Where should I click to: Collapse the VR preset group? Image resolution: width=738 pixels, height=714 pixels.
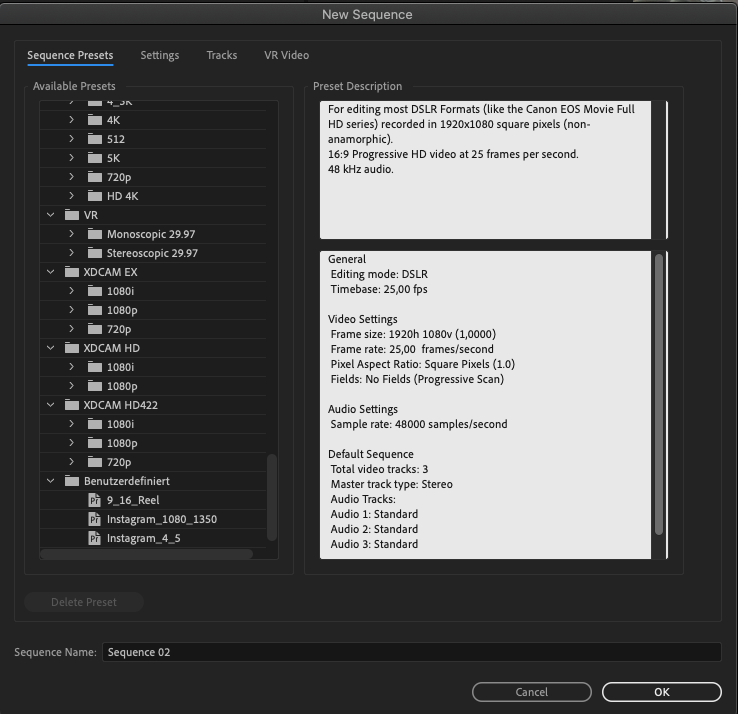[x=51, y=215]
